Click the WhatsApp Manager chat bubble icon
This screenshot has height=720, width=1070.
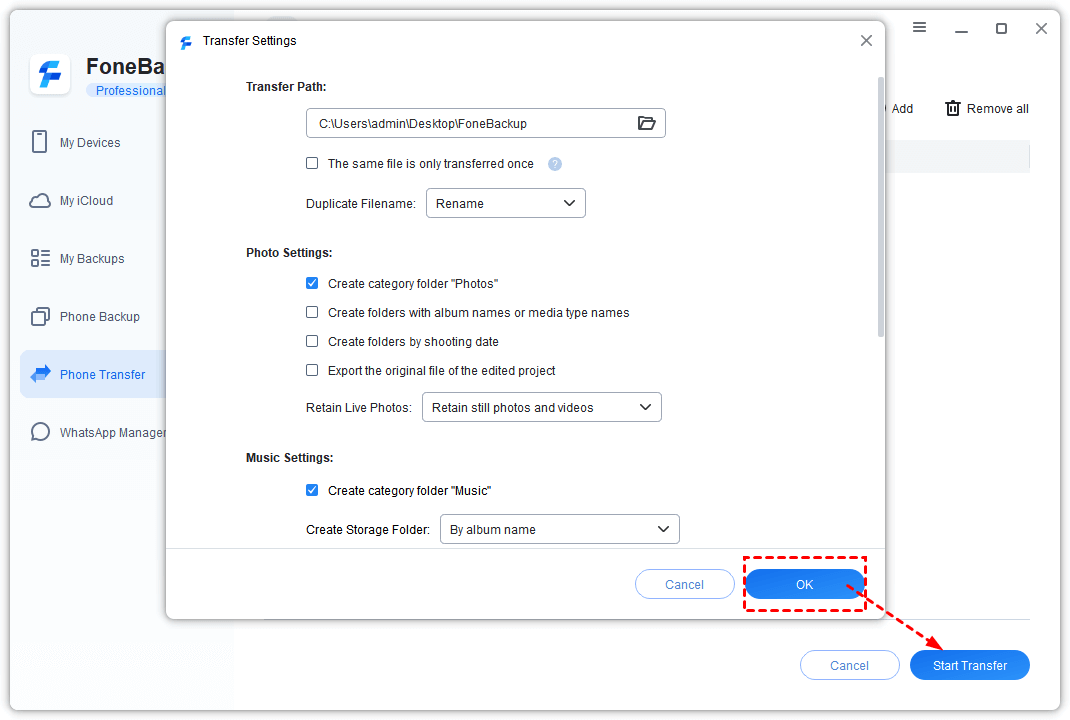click(x=40, y=432)
